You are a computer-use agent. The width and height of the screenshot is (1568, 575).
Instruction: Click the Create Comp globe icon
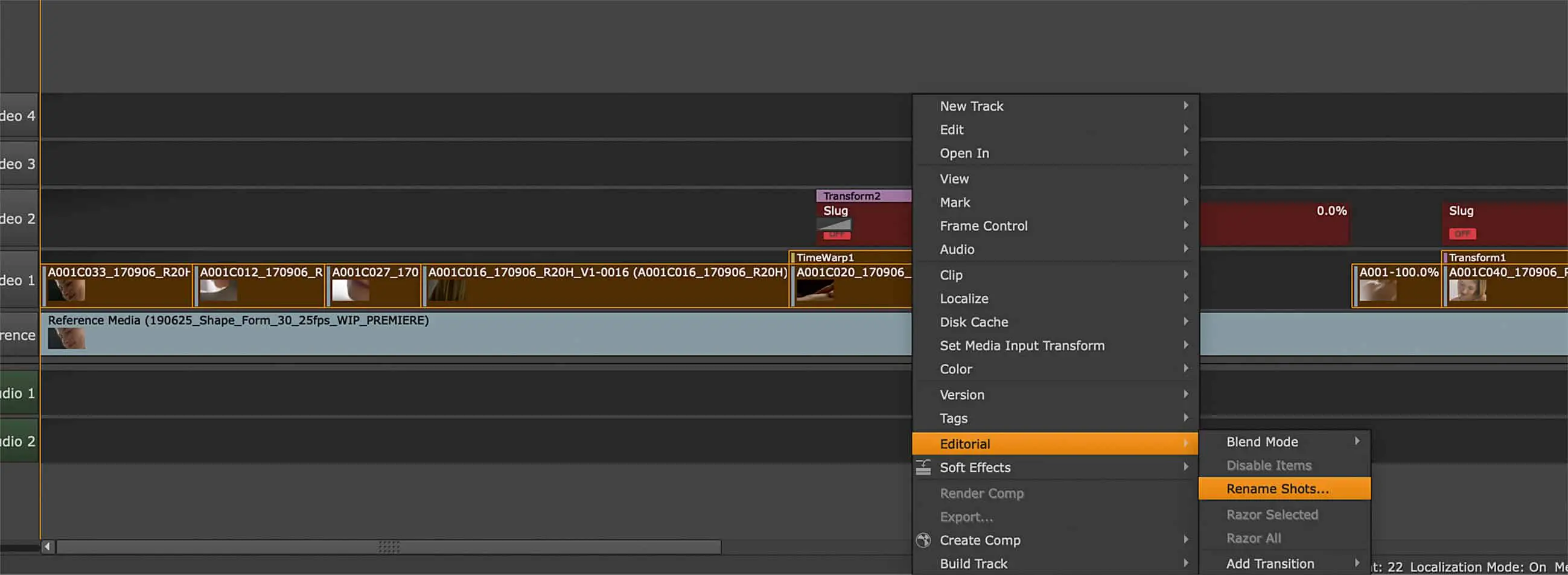click(x=923, y=540)
